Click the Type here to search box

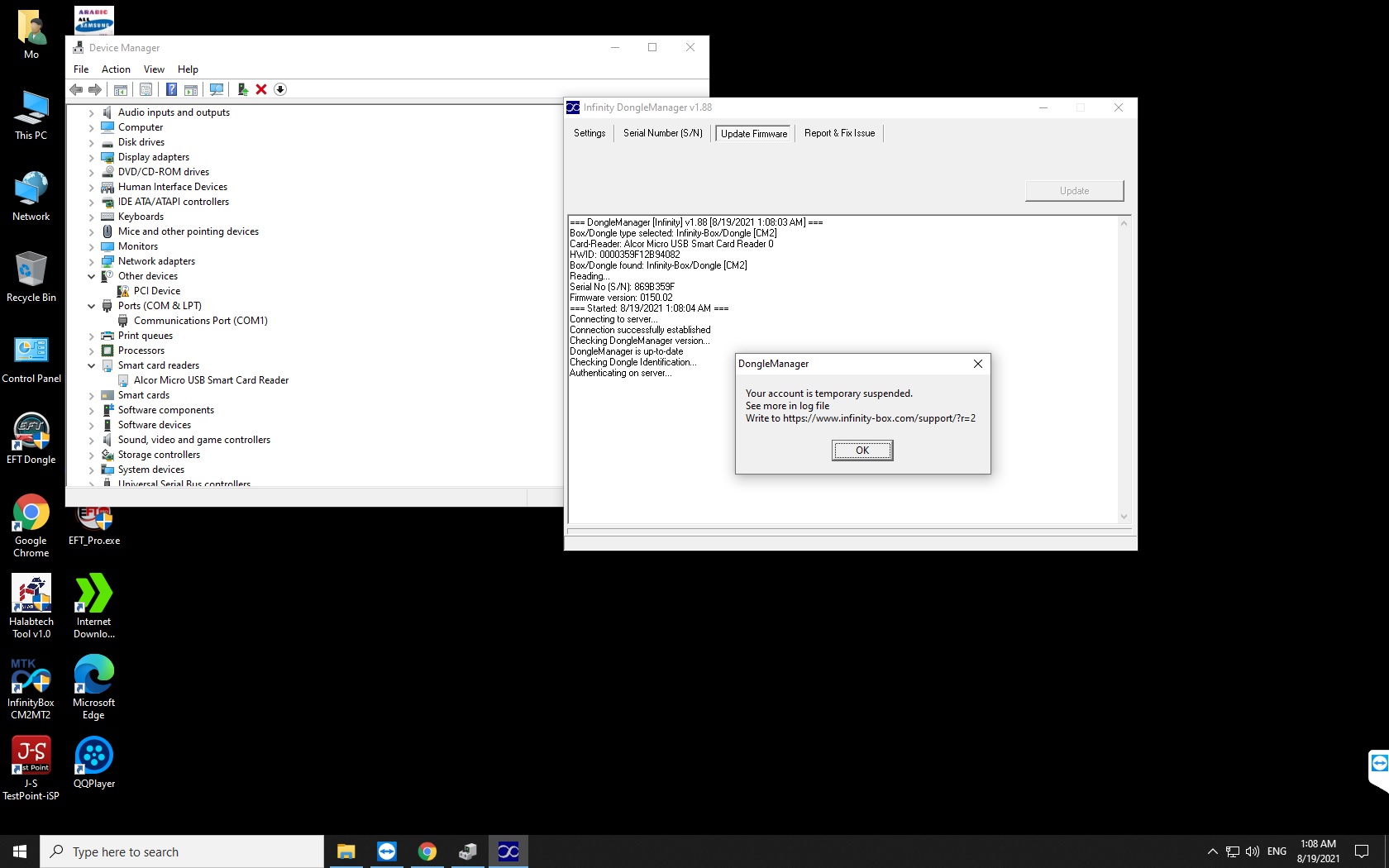coord(182,851)
